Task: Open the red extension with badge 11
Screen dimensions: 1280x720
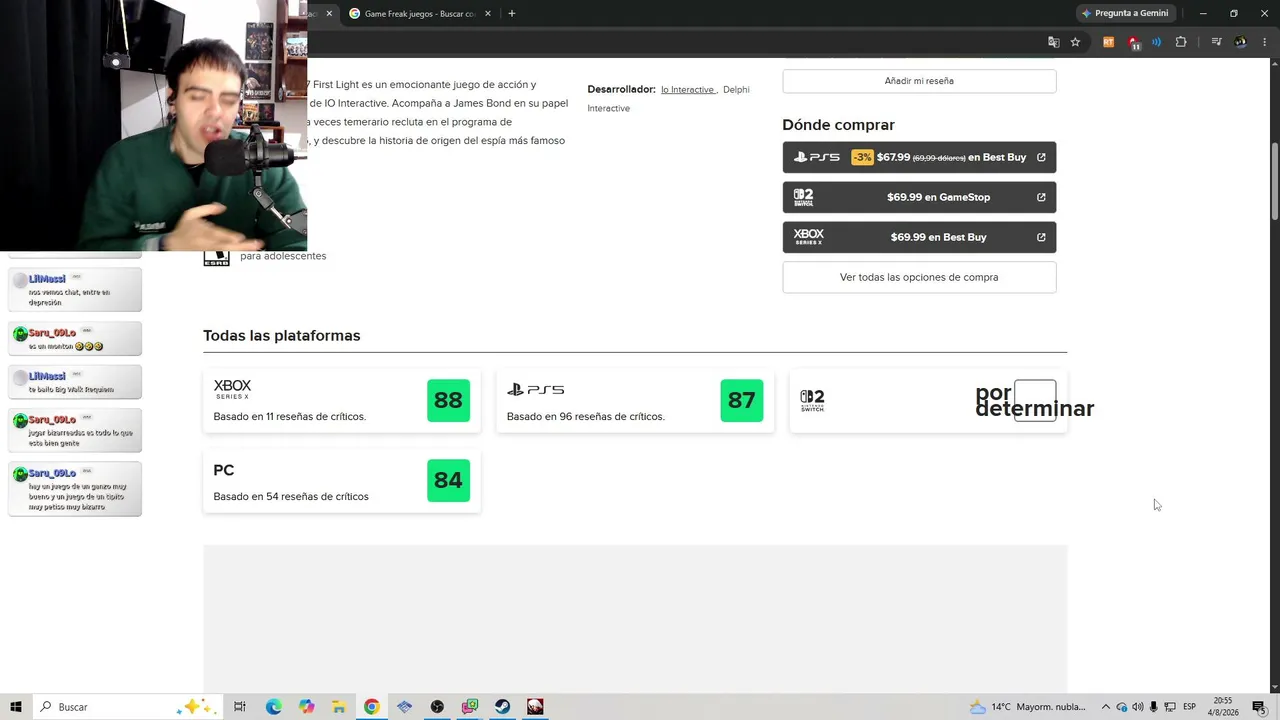Action: tap(1133, 42)
